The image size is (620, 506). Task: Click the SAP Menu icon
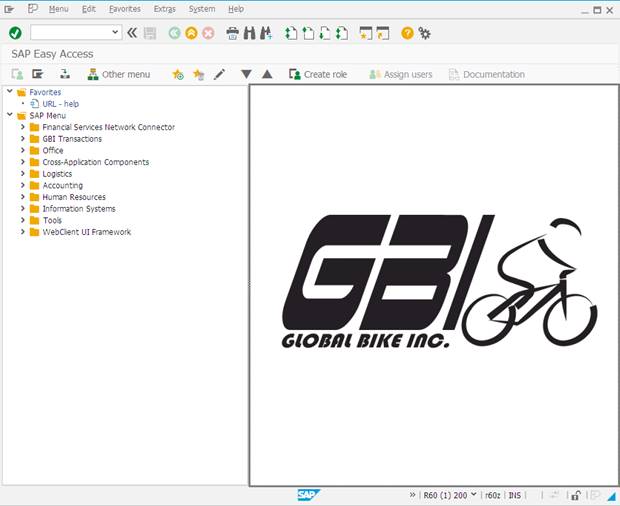[x=38, y=74]
